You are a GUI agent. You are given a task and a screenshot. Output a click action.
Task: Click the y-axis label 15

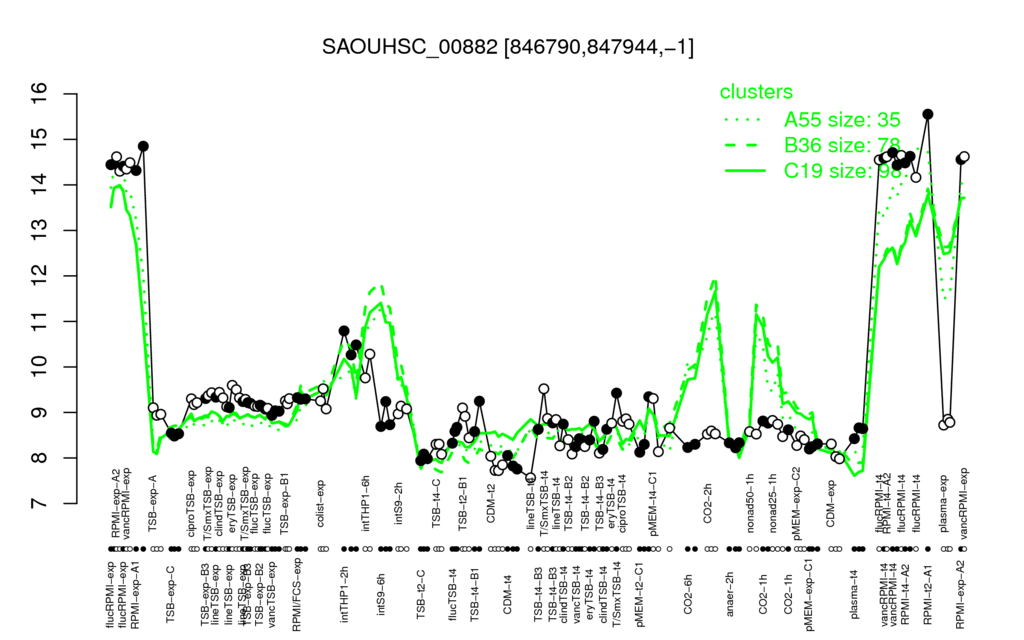[x=40, y=140]
